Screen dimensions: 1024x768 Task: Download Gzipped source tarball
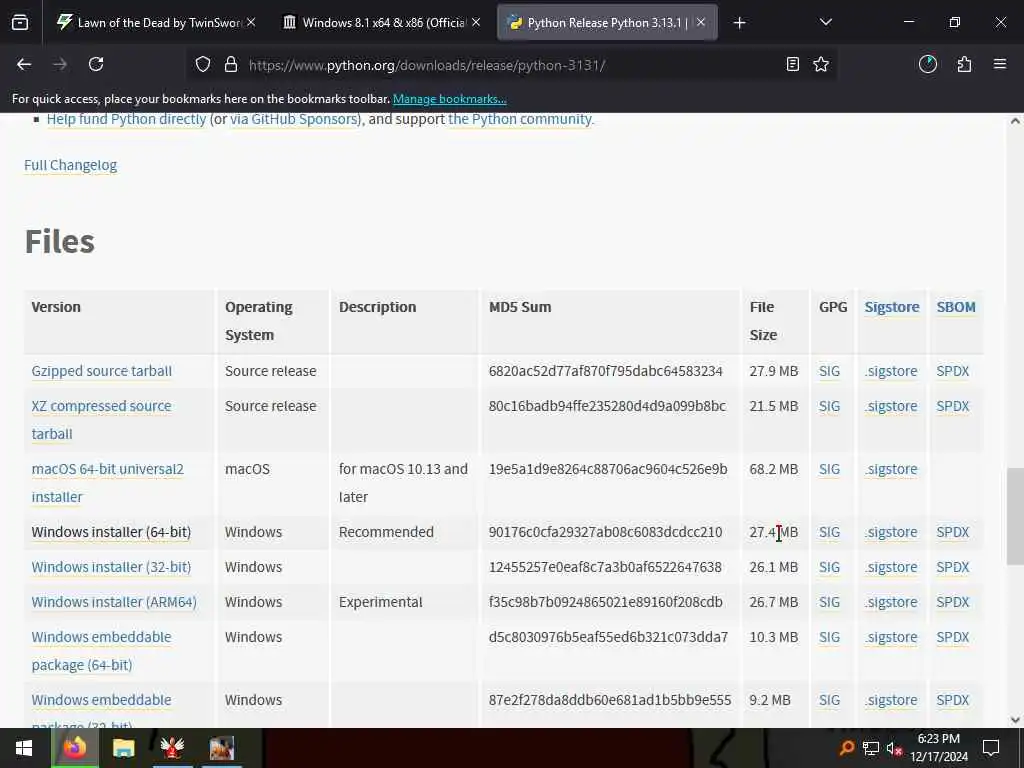(102, 371)
